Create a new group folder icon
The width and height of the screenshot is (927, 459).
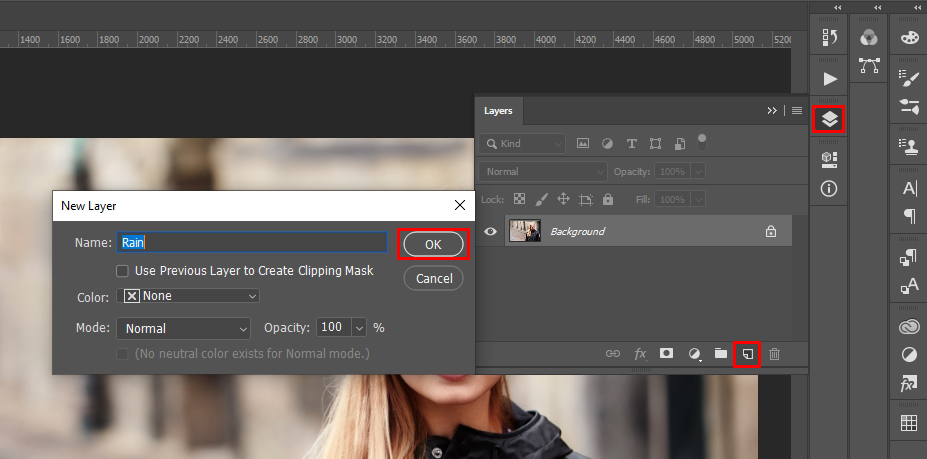click(720, 354)
